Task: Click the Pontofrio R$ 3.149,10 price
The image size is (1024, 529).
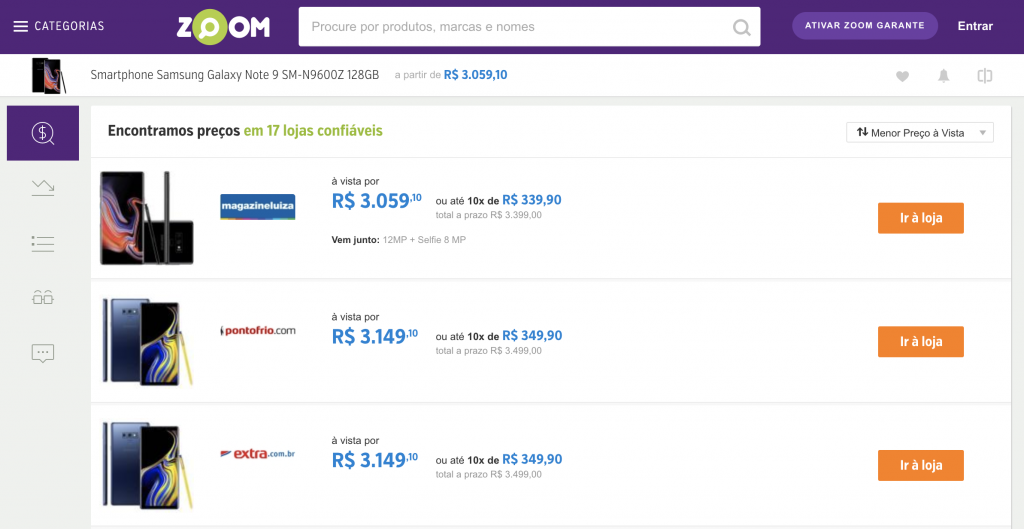Action: coord(375,336)
